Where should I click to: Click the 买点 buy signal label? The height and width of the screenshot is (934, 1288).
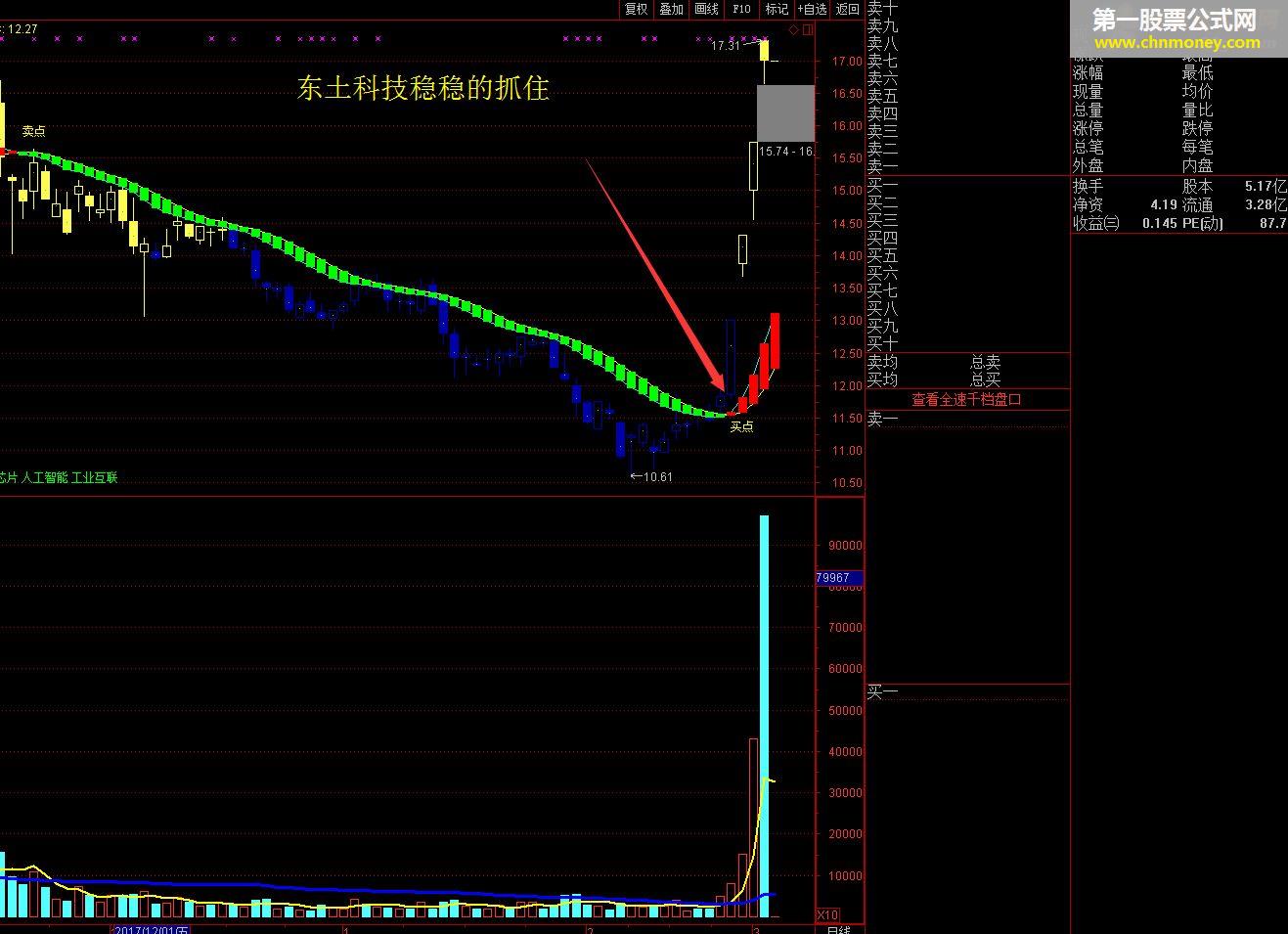[741, 425]
